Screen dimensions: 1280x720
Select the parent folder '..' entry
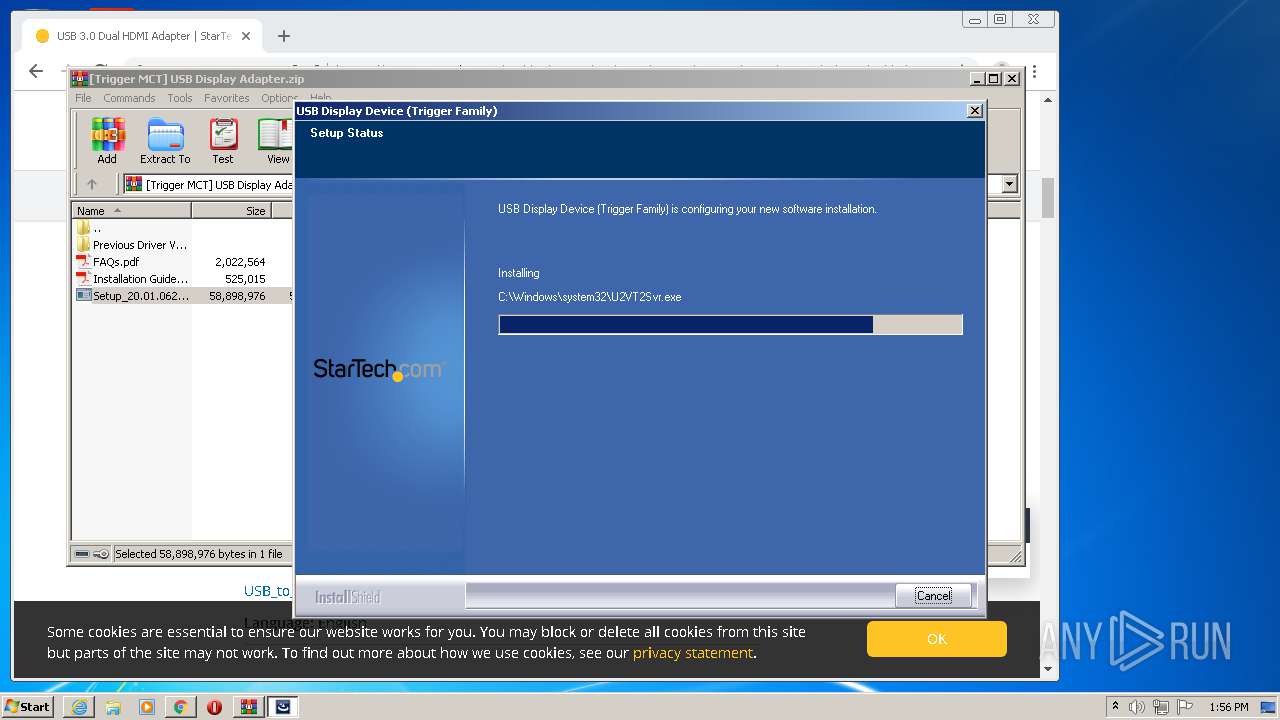[x=97, y=228]
